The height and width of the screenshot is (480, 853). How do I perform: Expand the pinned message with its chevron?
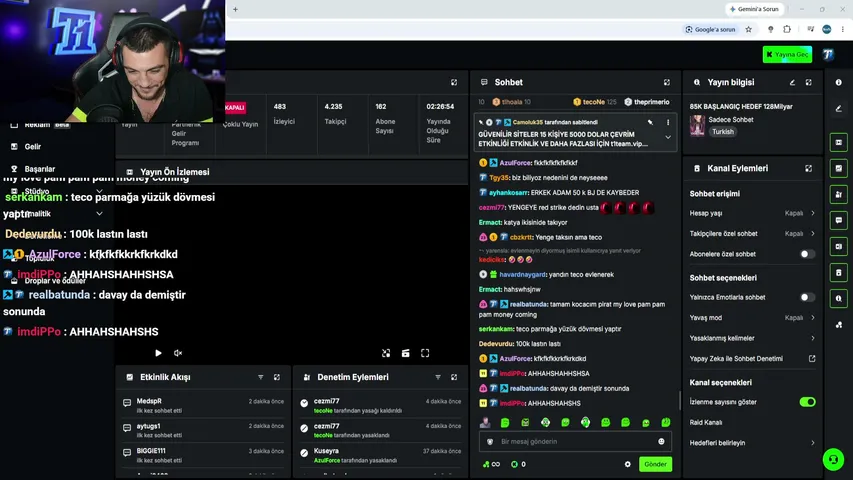point(668,138)
